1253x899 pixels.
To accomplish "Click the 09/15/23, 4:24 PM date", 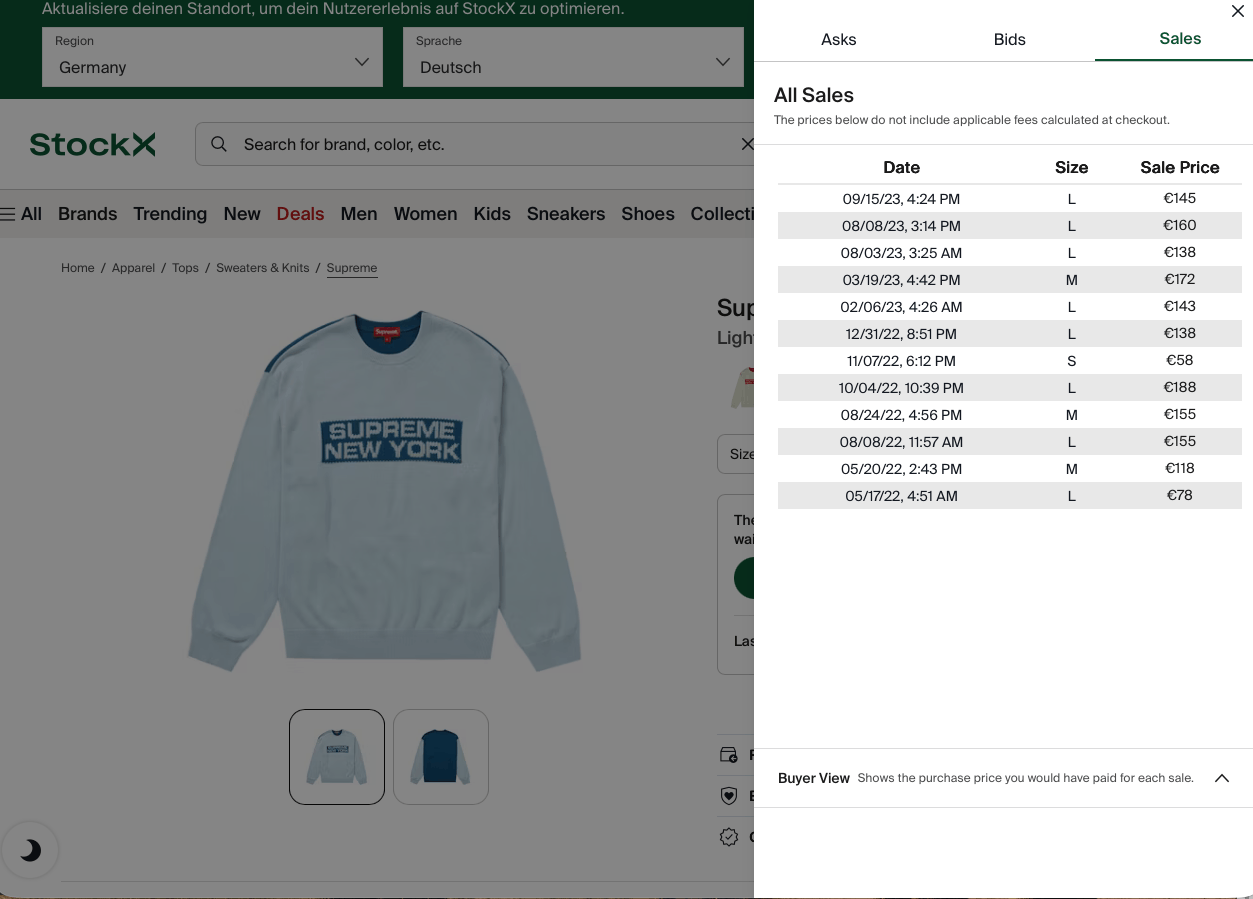I will click(901, 199).
